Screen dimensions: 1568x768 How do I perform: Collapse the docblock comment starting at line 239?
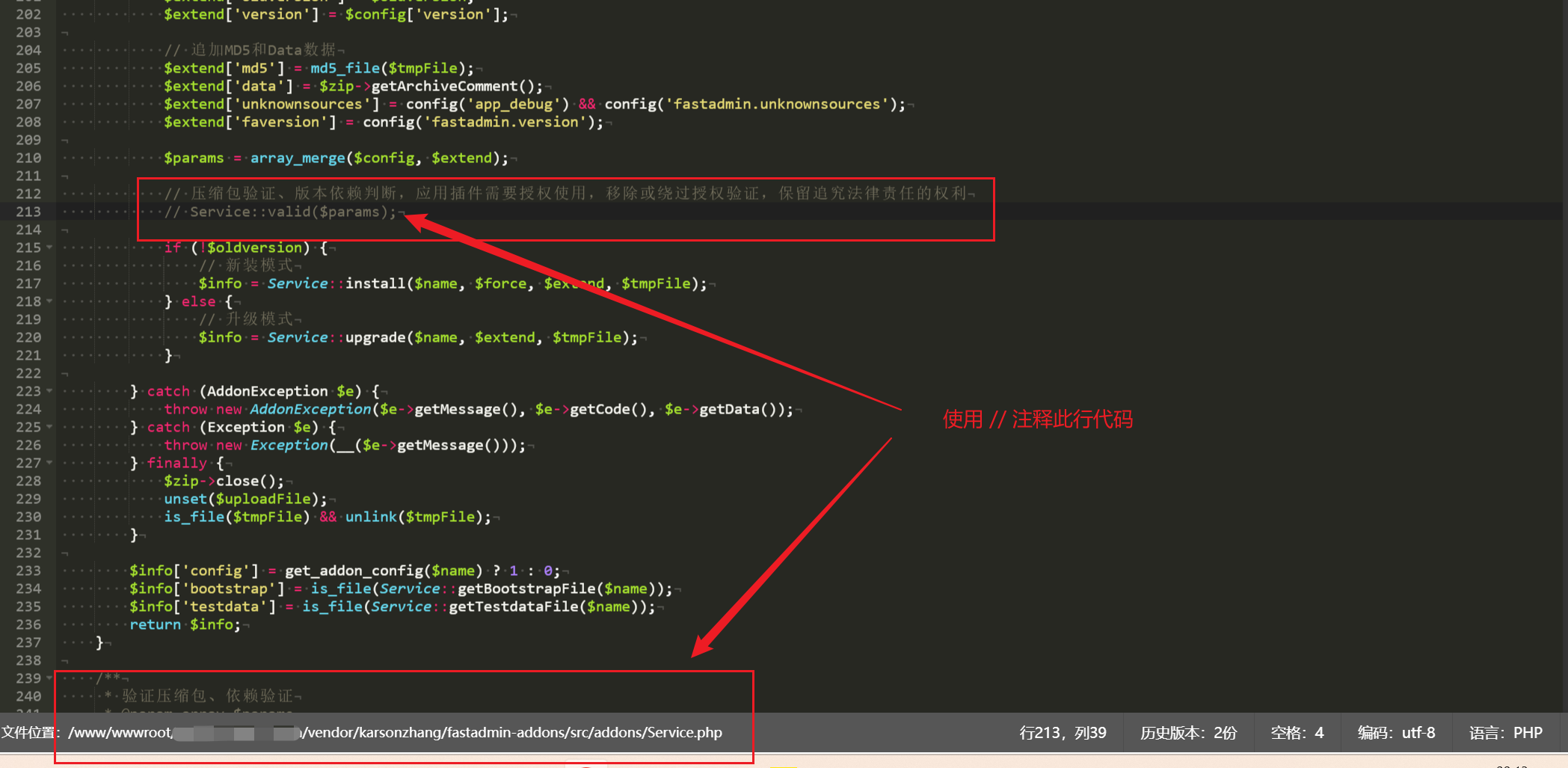tap(48, 678)
